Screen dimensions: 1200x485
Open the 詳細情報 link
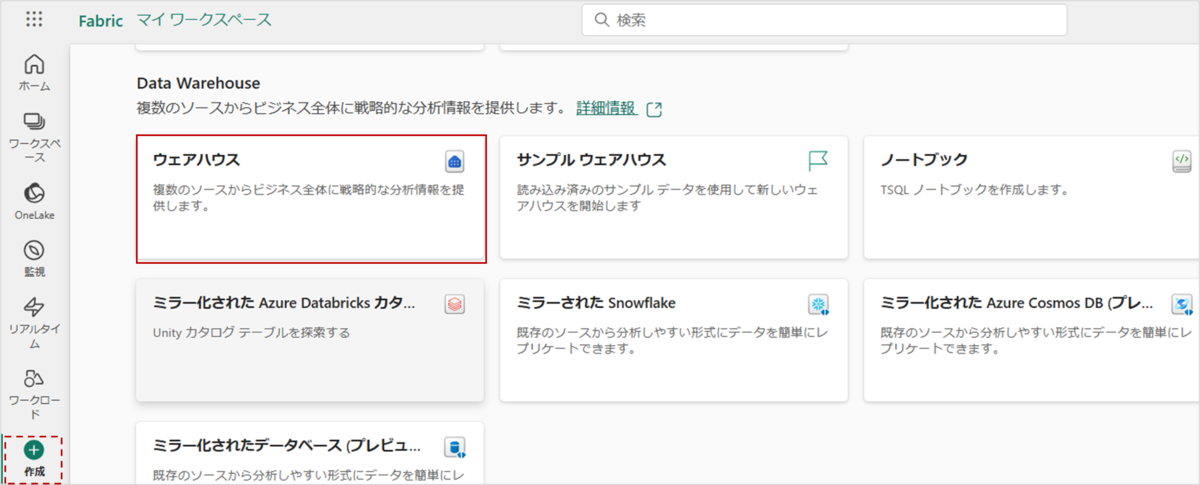(606, 108)
